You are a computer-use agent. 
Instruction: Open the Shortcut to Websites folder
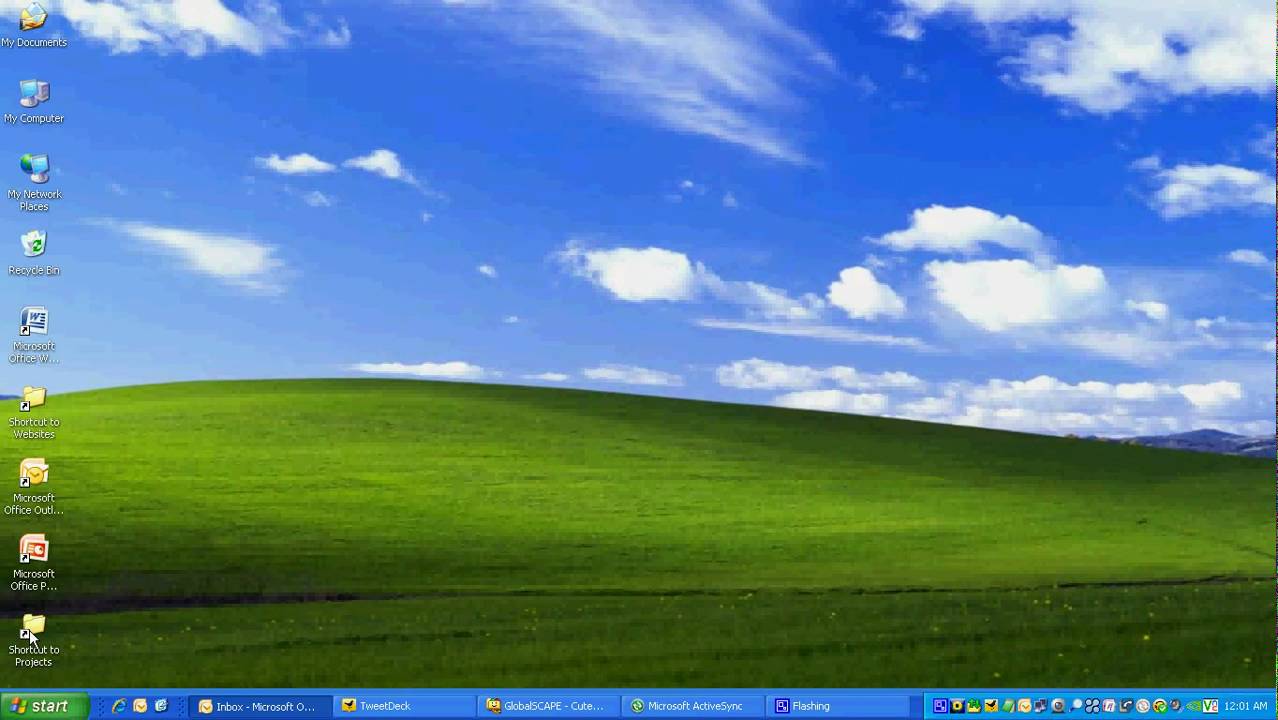(x=33, y=399)
